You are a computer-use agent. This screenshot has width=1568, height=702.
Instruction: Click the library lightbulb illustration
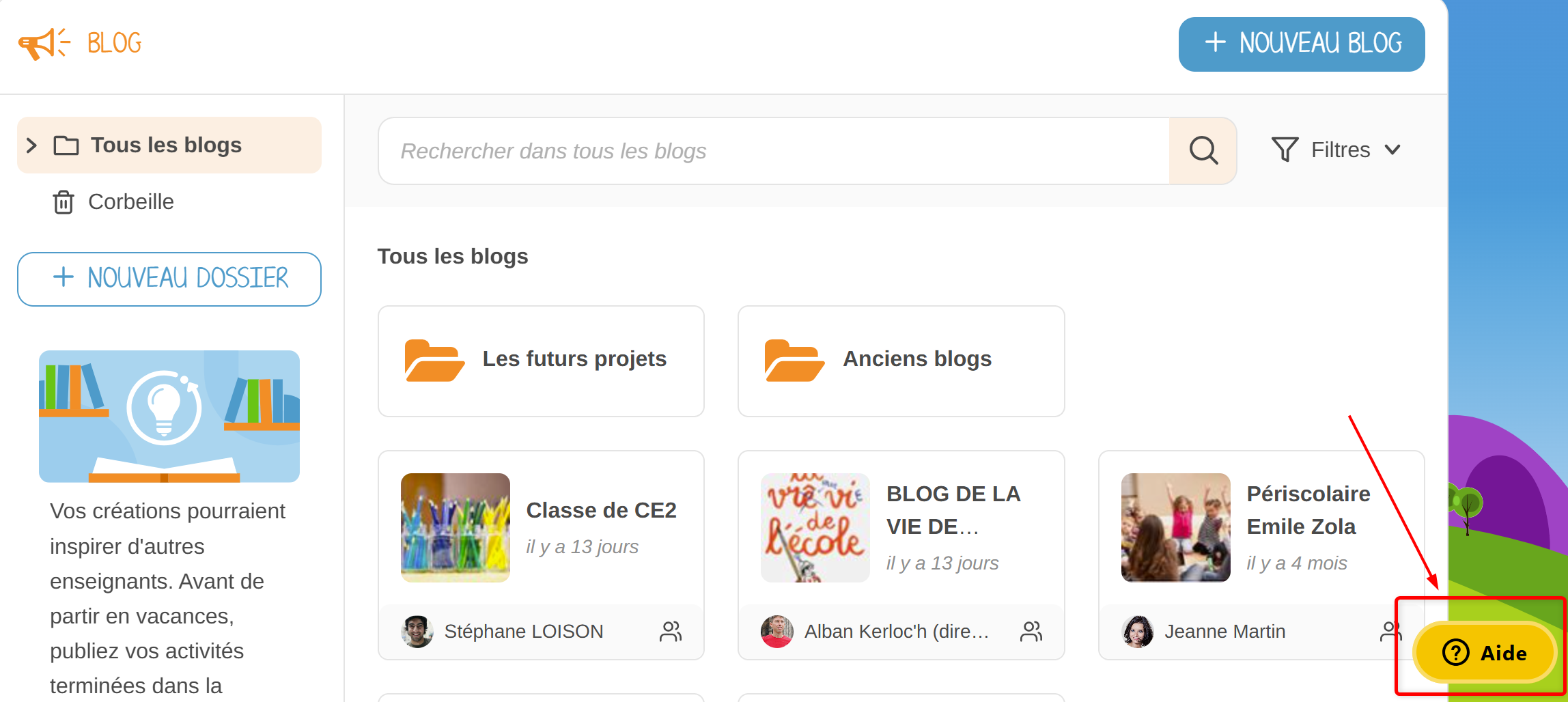click(x=169, y=416)
